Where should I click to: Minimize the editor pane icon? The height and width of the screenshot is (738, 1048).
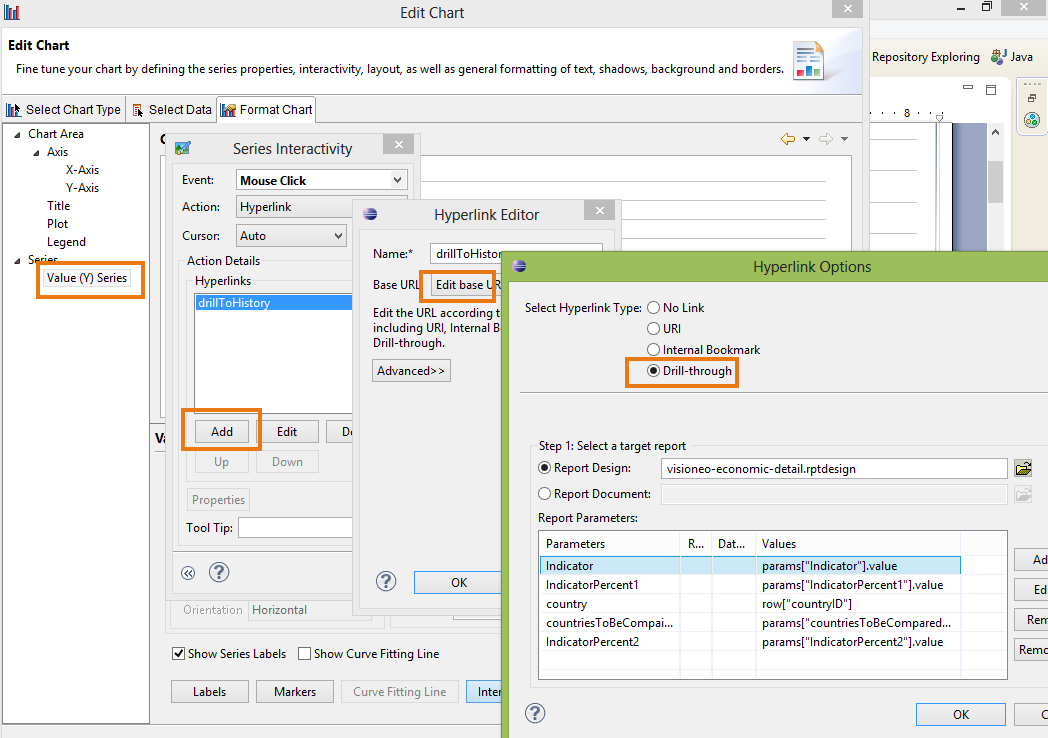click(968, 88)
